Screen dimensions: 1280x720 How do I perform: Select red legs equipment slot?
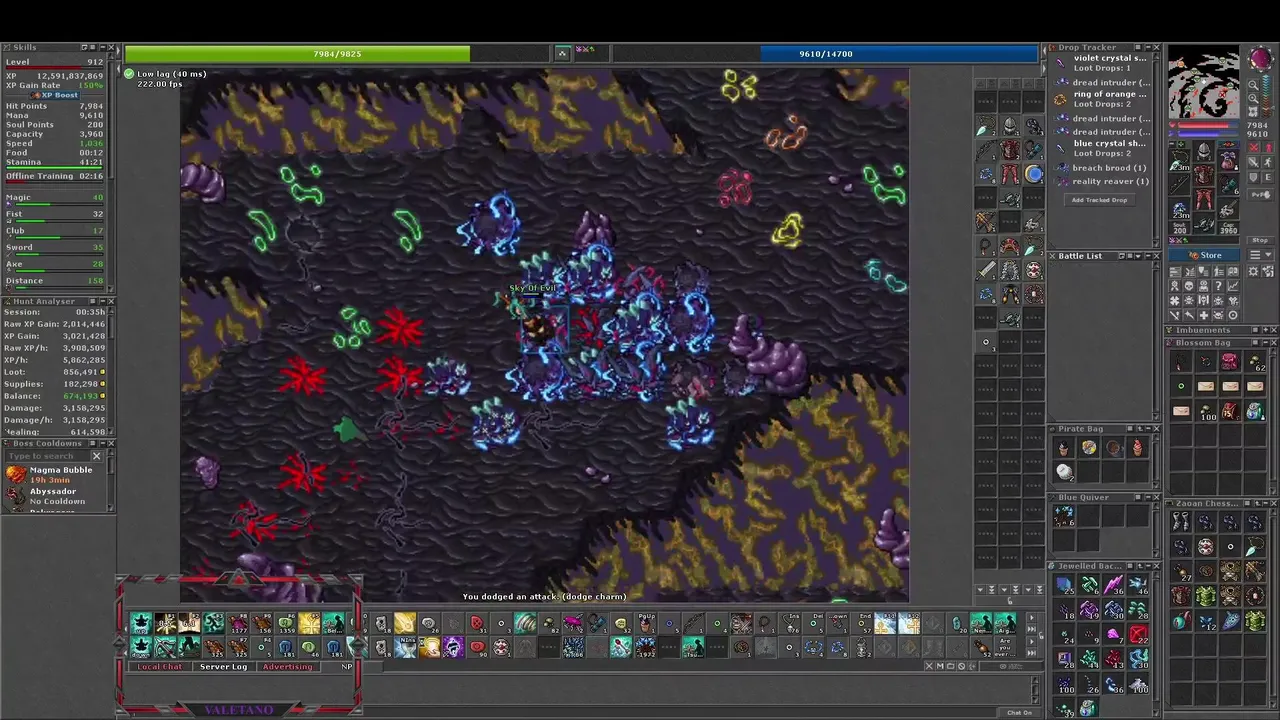click(1204, 199)
